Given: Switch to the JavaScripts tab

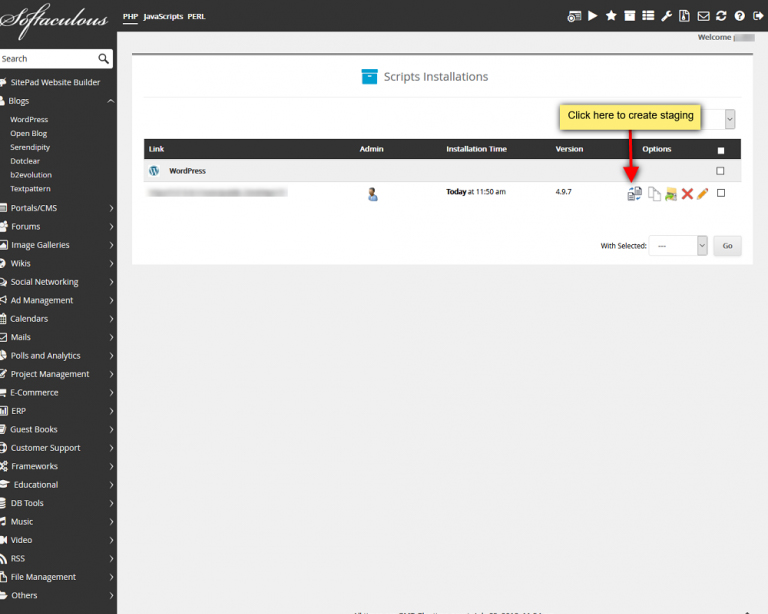Looking at the screenshot, I should pos(163,17).
